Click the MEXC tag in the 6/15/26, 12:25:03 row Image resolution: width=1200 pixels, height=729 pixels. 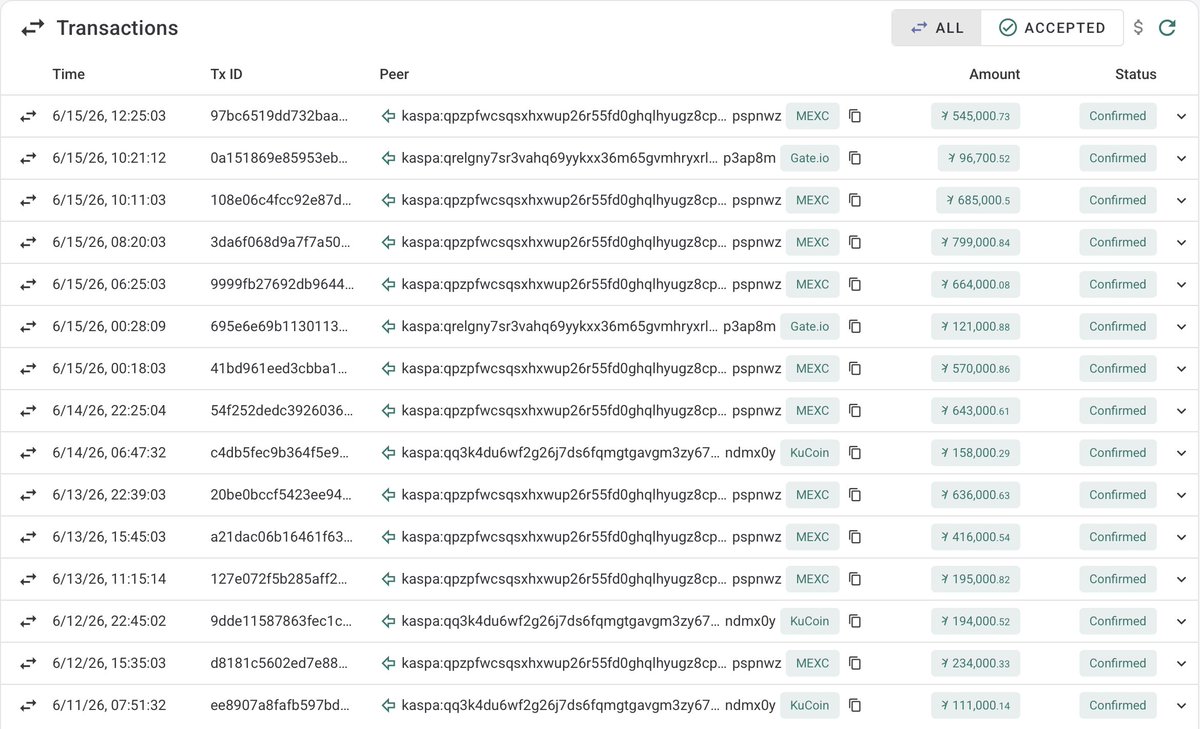812,116
